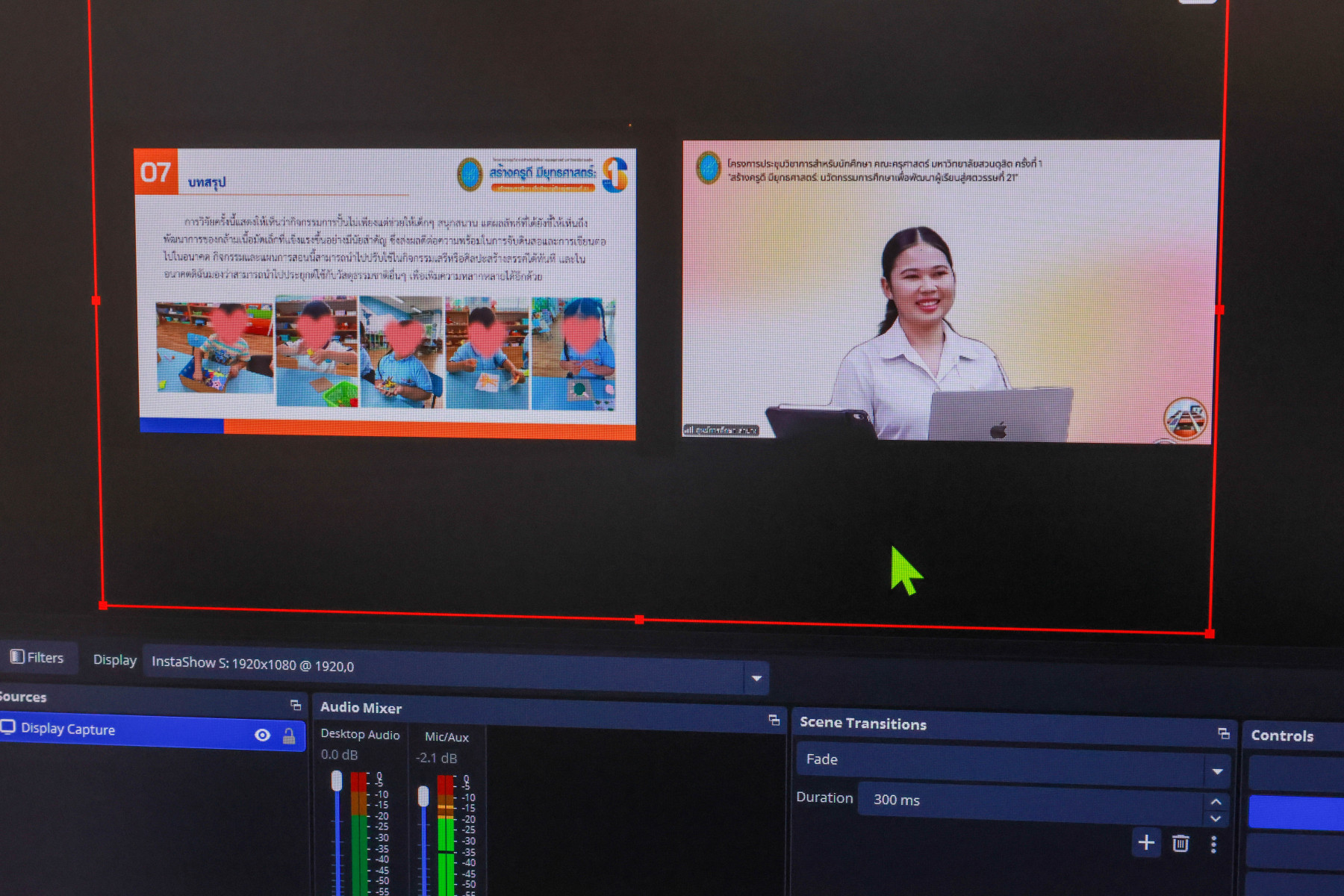Pop out the Scene Transitions dock
Viewport: 1344px width, 896px height.
1223,733
